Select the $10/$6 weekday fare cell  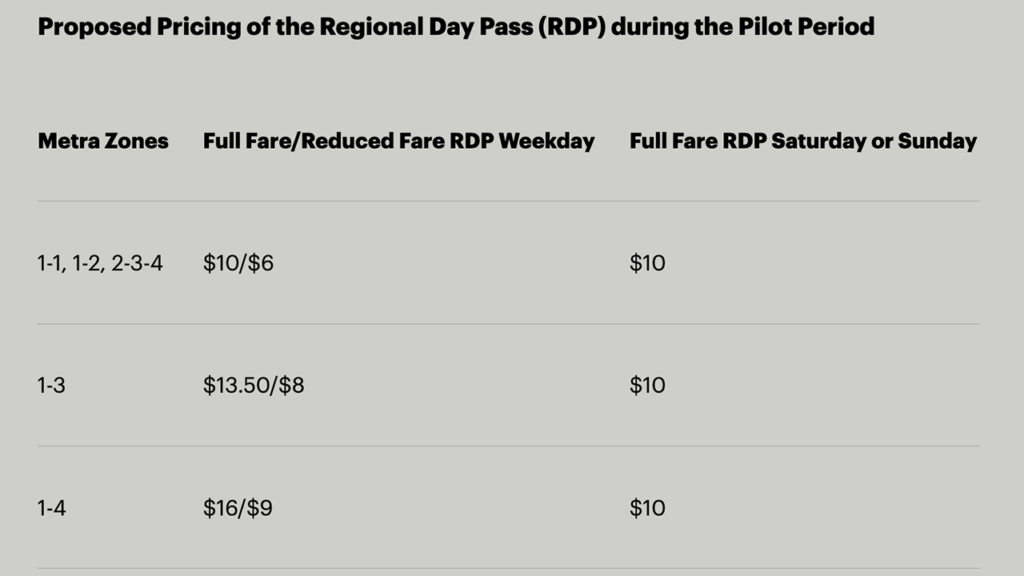click(238, 264)
